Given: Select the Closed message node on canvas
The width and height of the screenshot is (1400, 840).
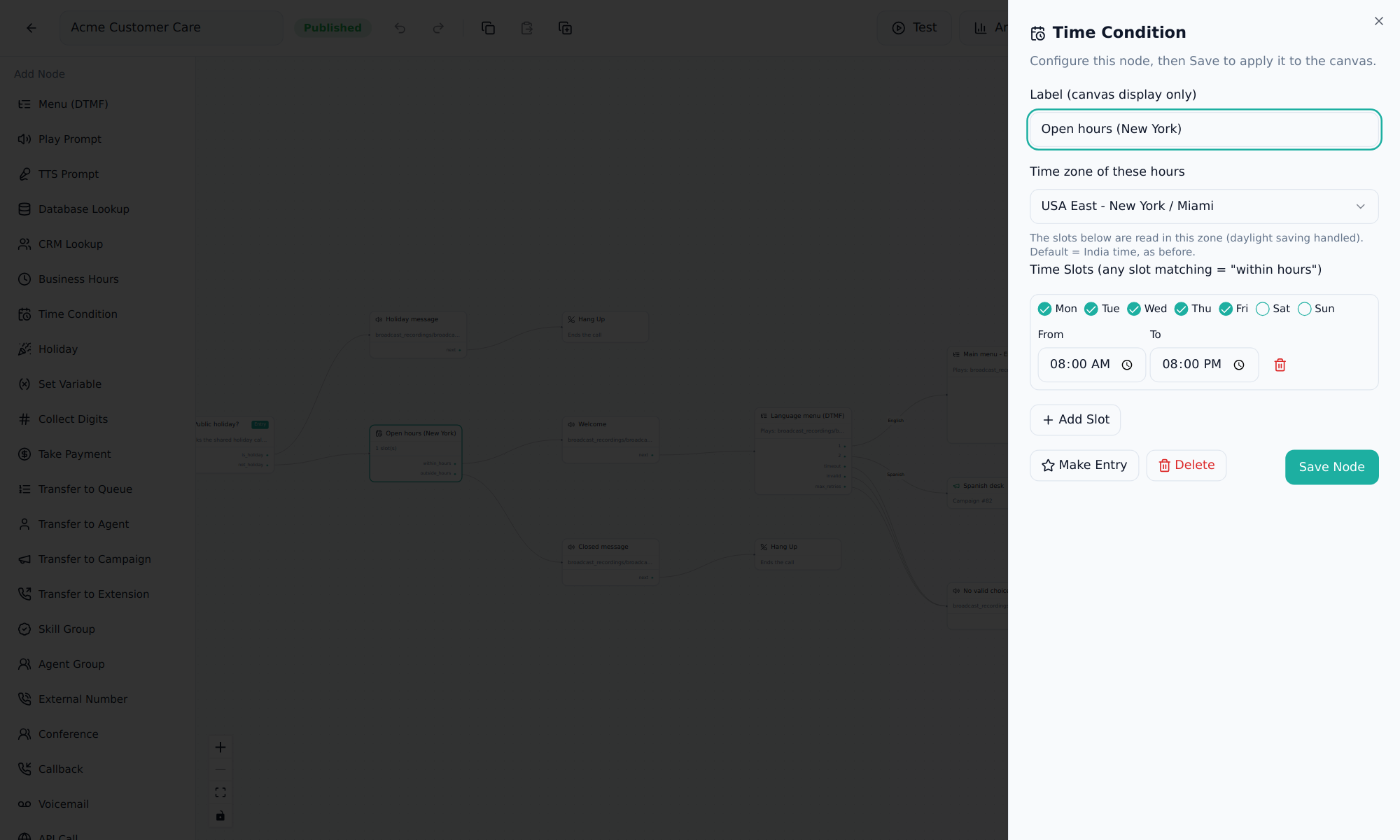Looking at the screenshot, I should pos(610,561).
